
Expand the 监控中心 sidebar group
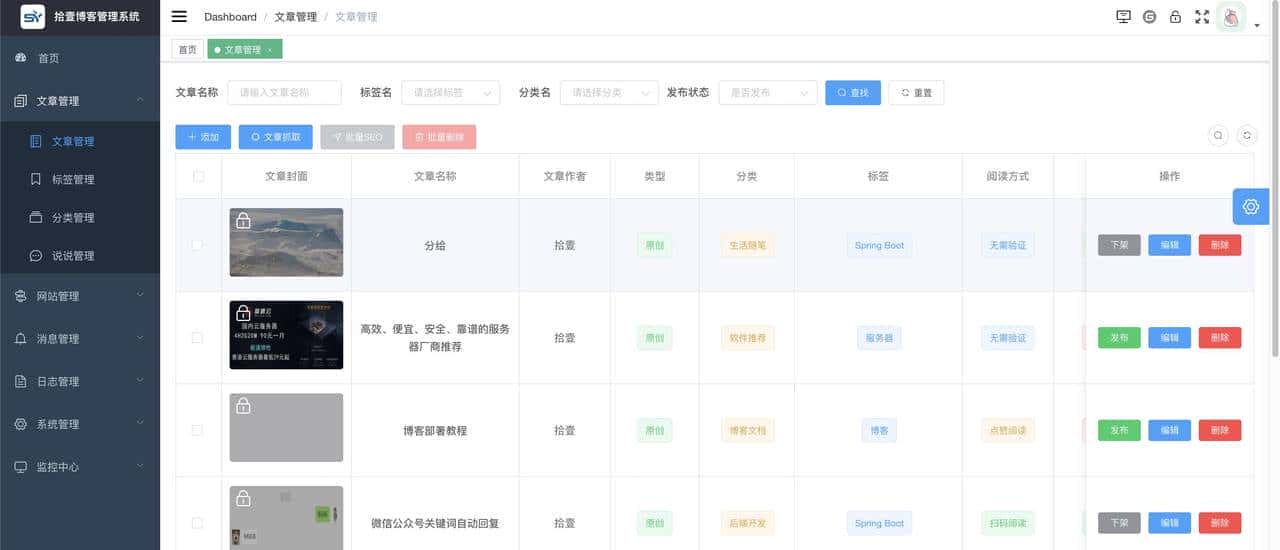click(x=80, y=467)
